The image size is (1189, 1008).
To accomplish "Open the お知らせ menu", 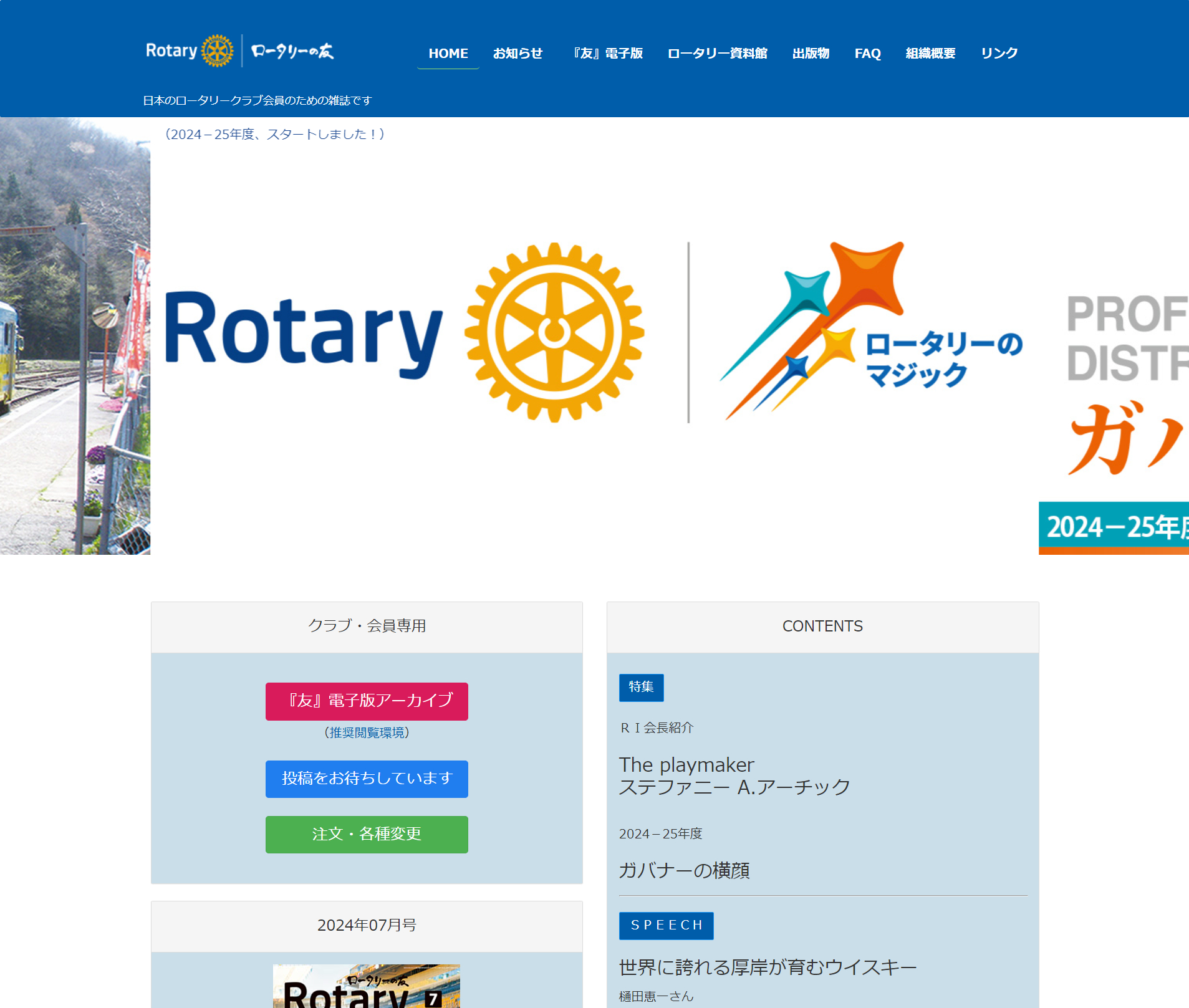I will coord(517,54).
